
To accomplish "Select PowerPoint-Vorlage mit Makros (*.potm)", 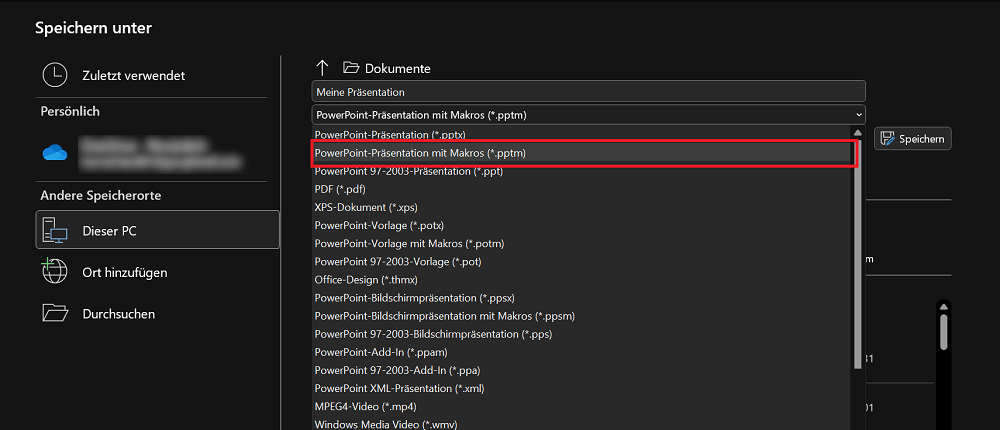I will [582, 244].
